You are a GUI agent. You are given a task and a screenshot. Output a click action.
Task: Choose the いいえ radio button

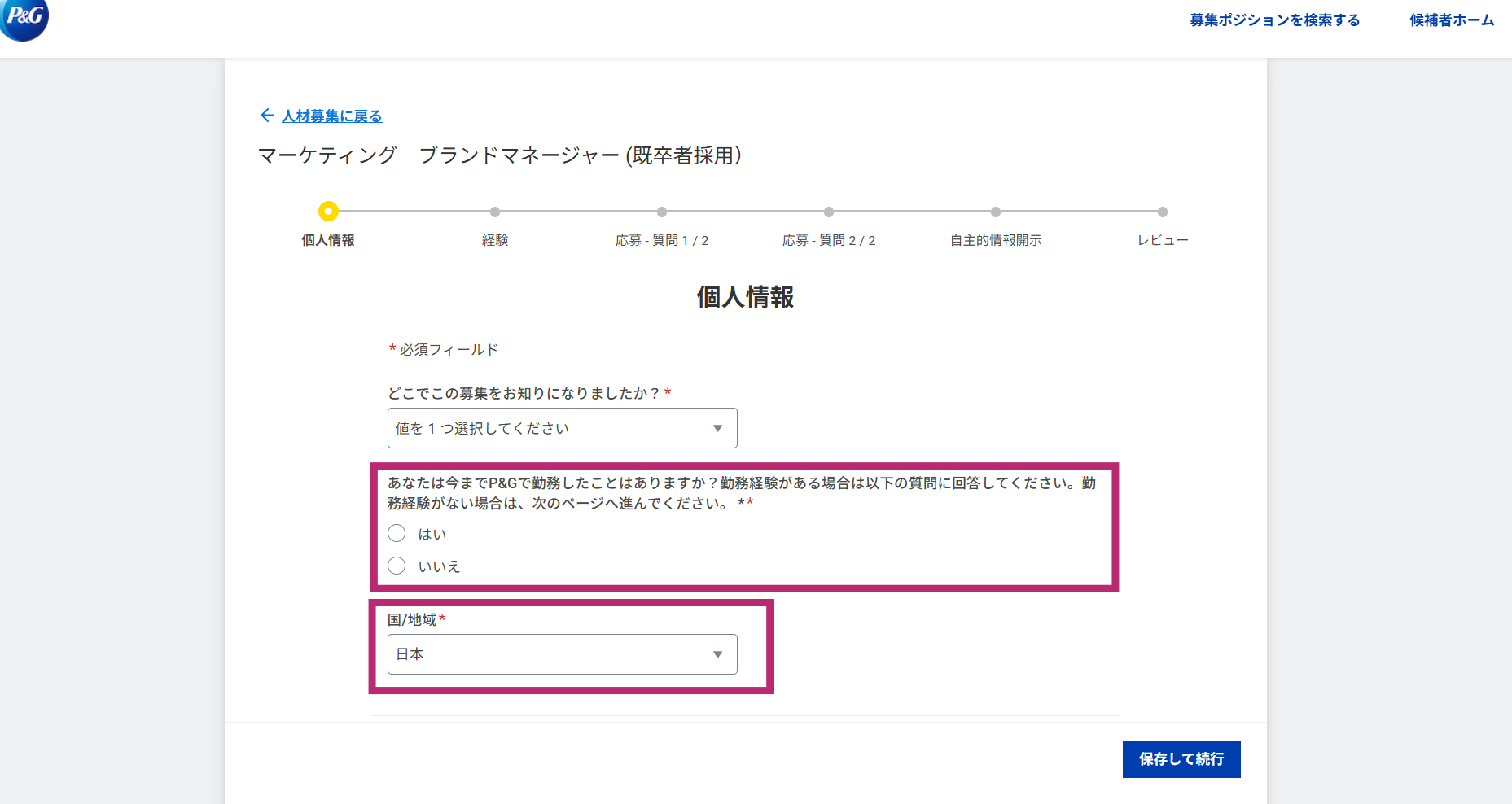[397, 566]
